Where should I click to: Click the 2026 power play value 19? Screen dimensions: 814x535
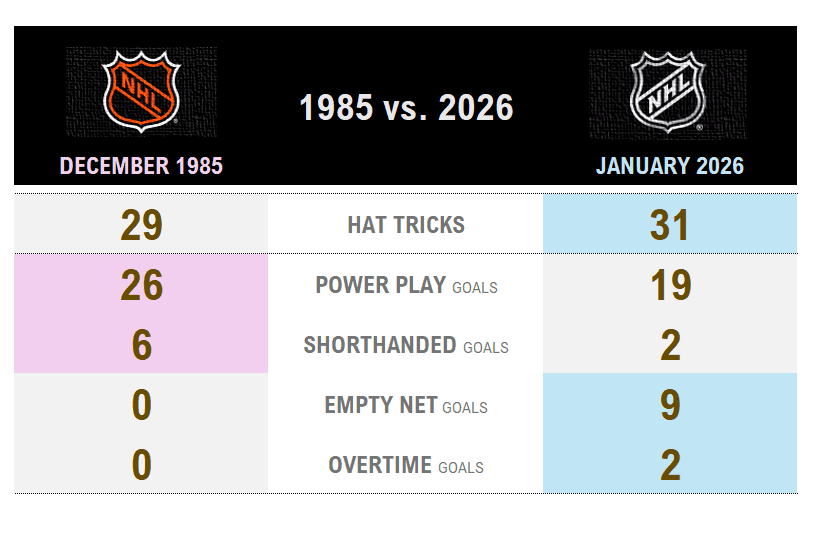[x=670, y=285]
